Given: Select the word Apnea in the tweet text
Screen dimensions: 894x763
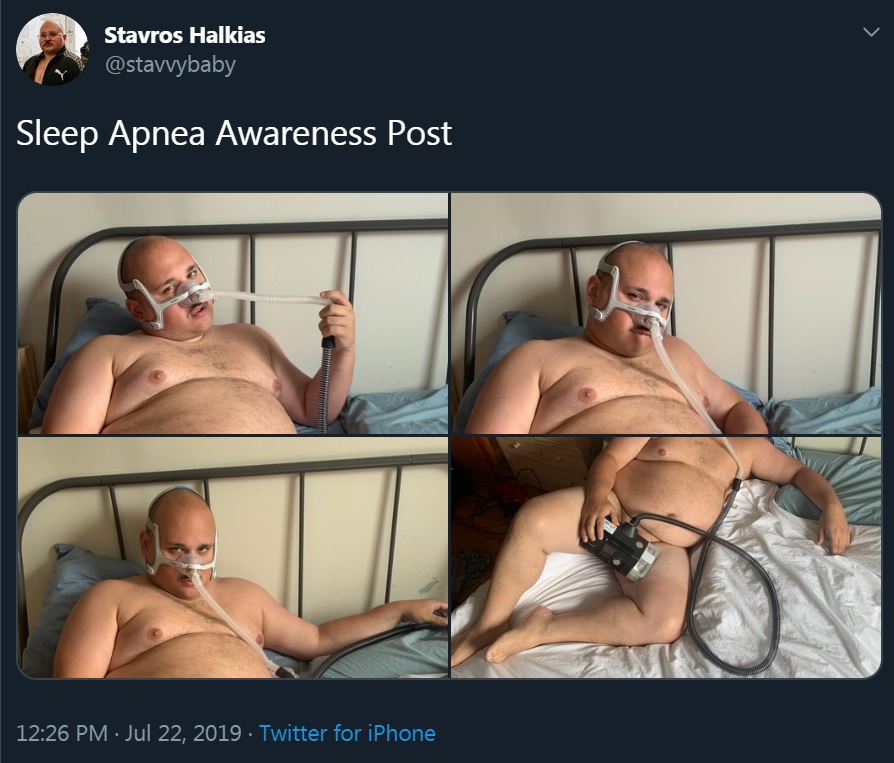Looking at the screenshot, I should point(157,134).
